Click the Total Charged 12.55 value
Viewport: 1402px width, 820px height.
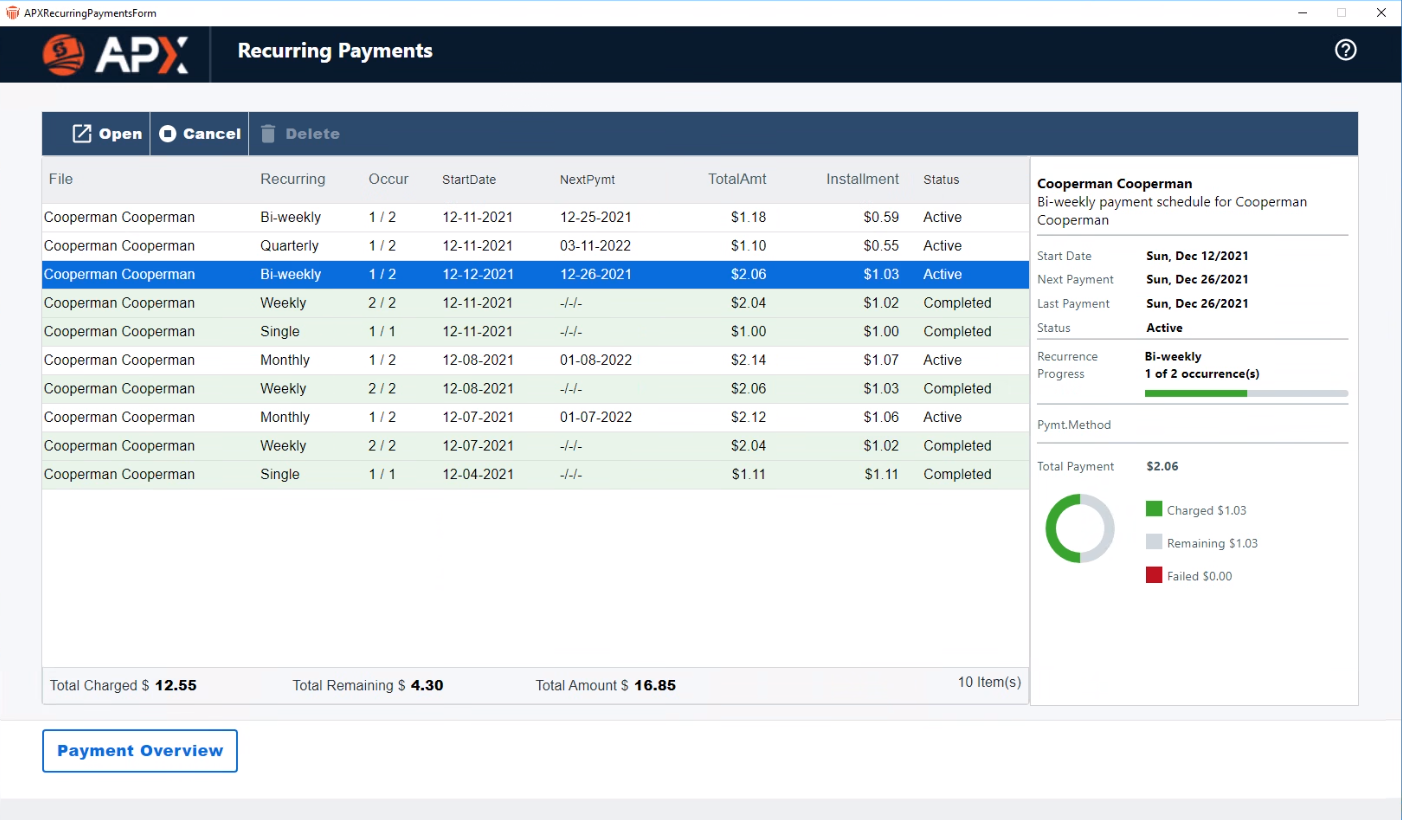(176, 685)
